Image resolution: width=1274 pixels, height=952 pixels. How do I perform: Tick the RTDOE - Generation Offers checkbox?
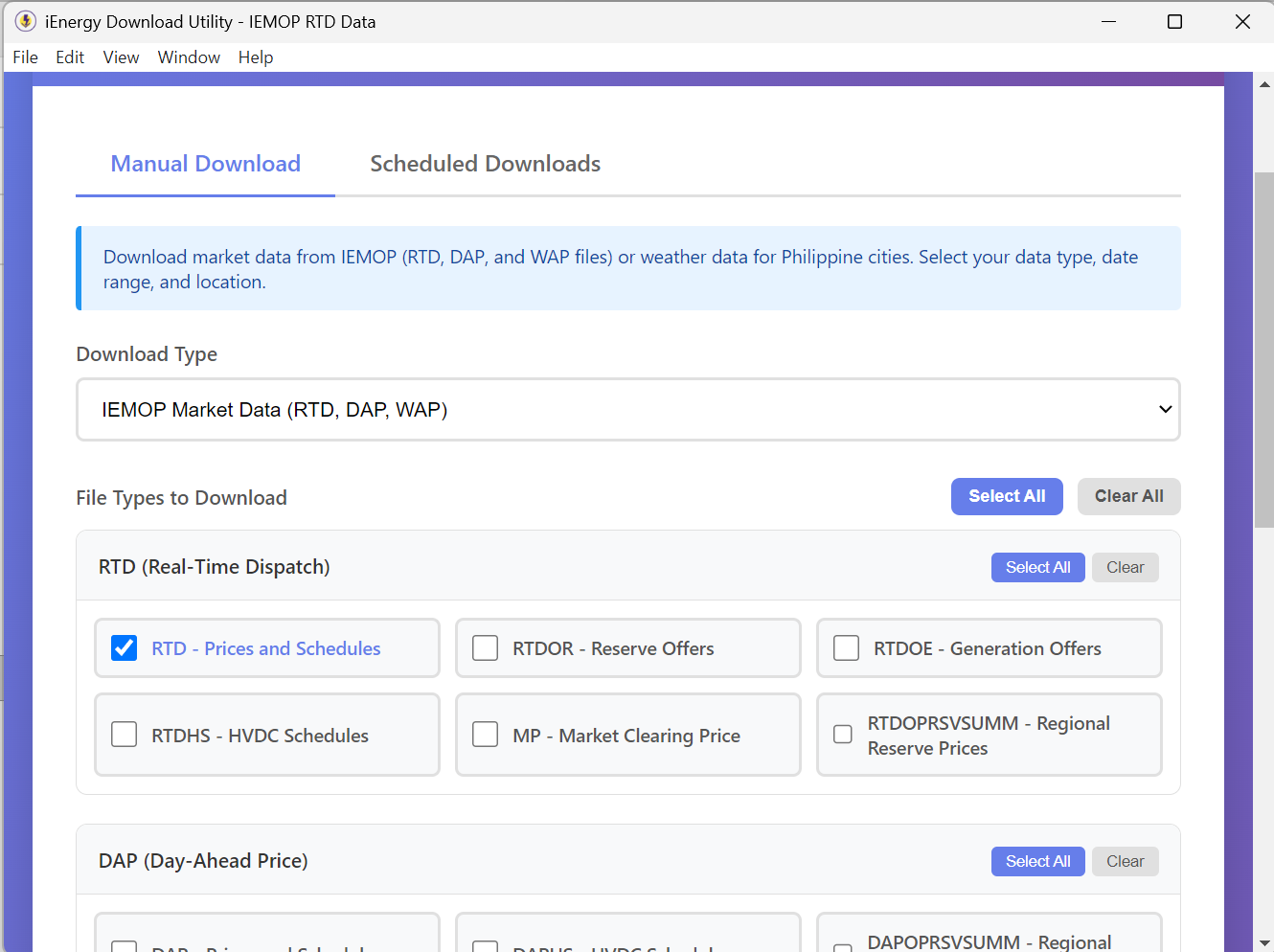pyautogui.click(x=847, y=648)
